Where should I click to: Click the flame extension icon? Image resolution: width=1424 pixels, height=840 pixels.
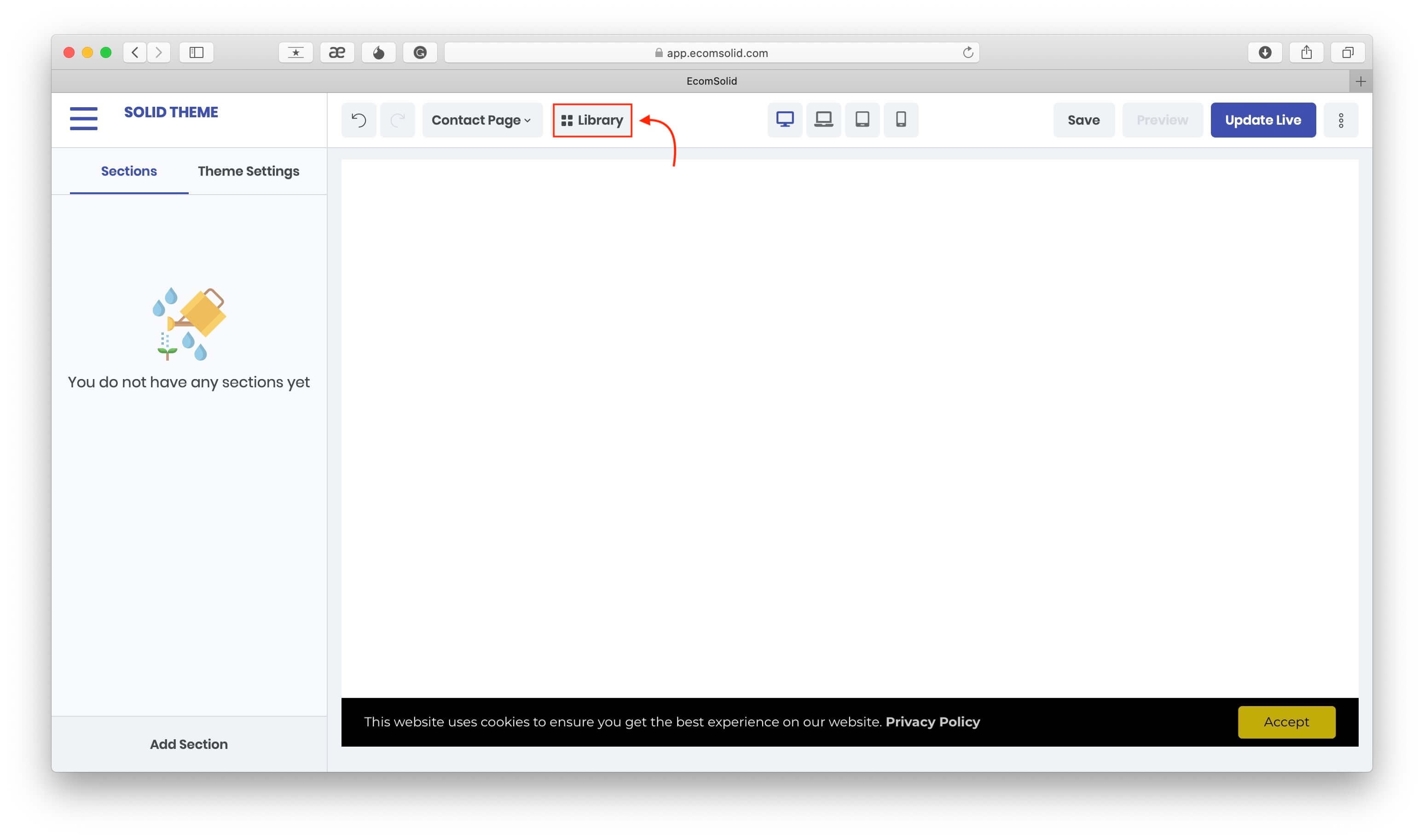(378, 52)
